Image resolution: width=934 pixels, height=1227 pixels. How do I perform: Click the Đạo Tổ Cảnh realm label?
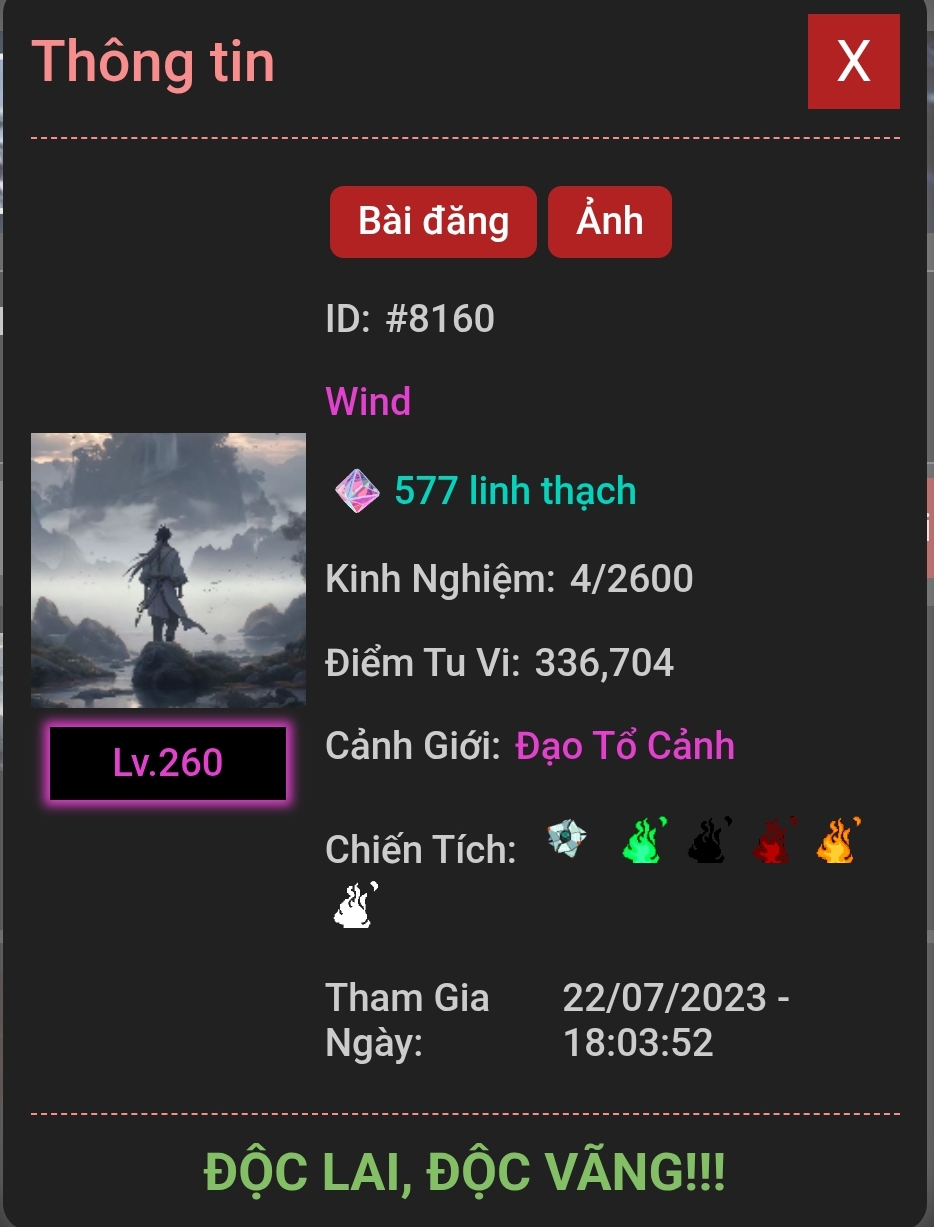pos(625,746)
